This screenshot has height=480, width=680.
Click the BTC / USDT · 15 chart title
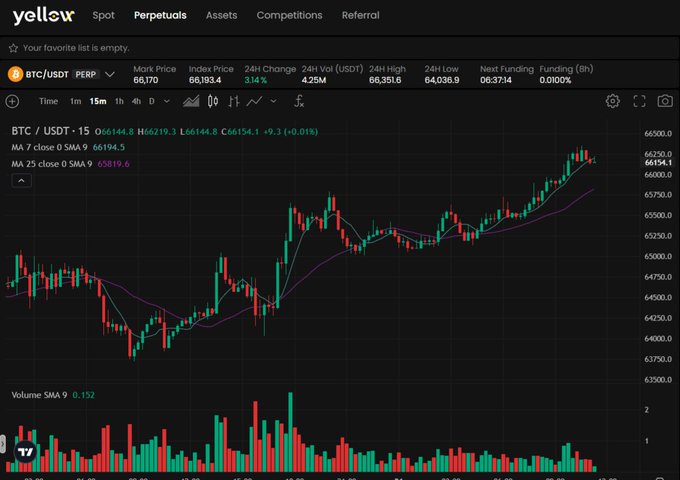[50, 131]
